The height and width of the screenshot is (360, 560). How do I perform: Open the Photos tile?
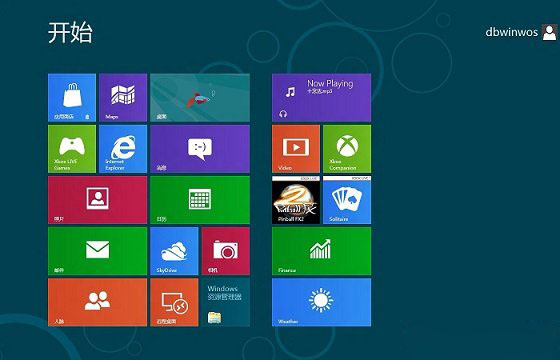pyautogui.click(x=98, y=200)
